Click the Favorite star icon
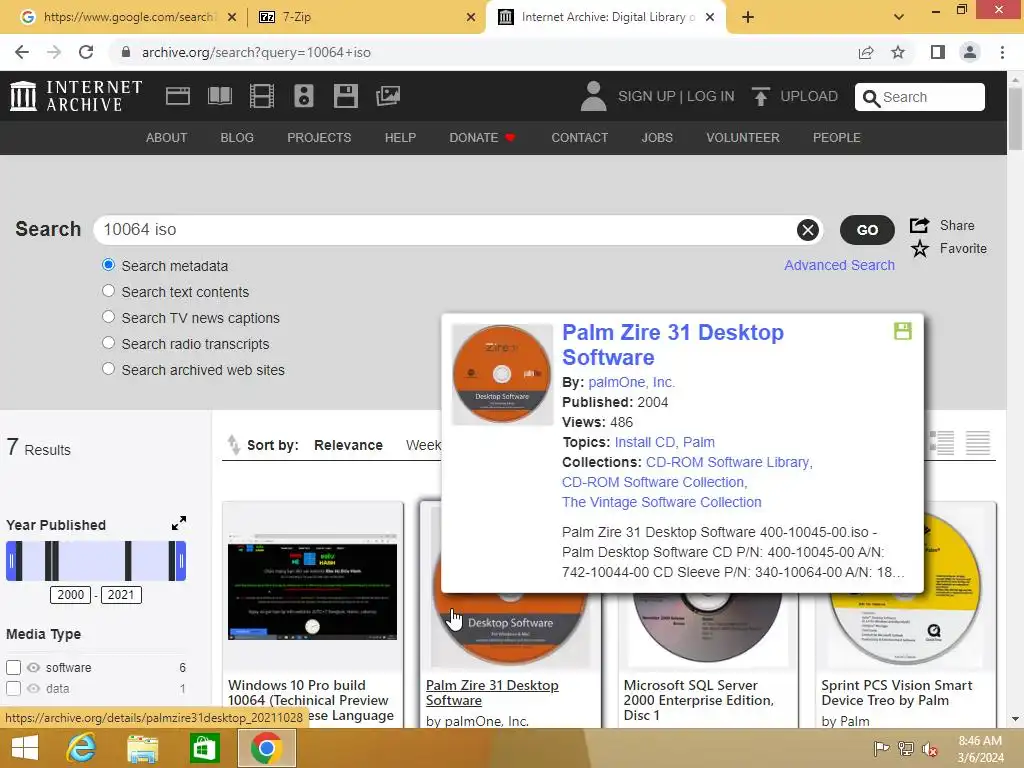The width and height of the screenshot is (1024, 768). coord(920,249)
